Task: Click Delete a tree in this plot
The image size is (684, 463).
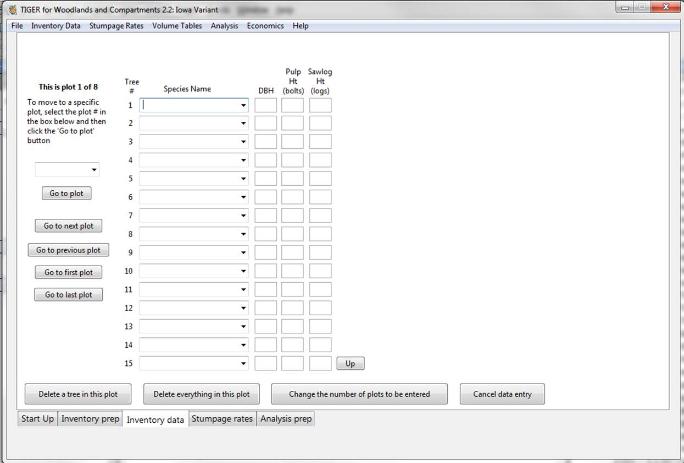Action: click(78, 394)
